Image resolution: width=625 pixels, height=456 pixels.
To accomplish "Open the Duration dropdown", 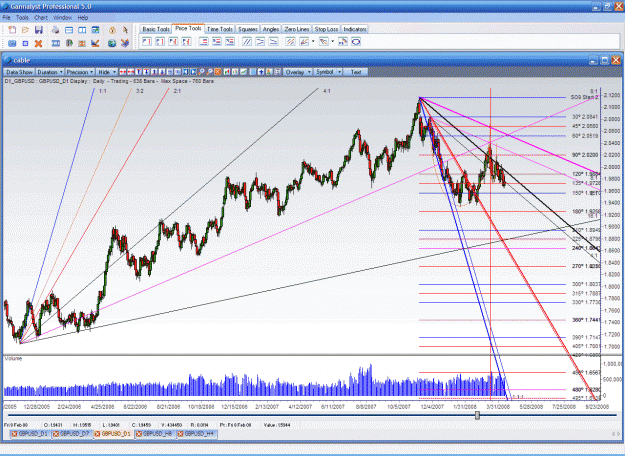I will 50,72.
